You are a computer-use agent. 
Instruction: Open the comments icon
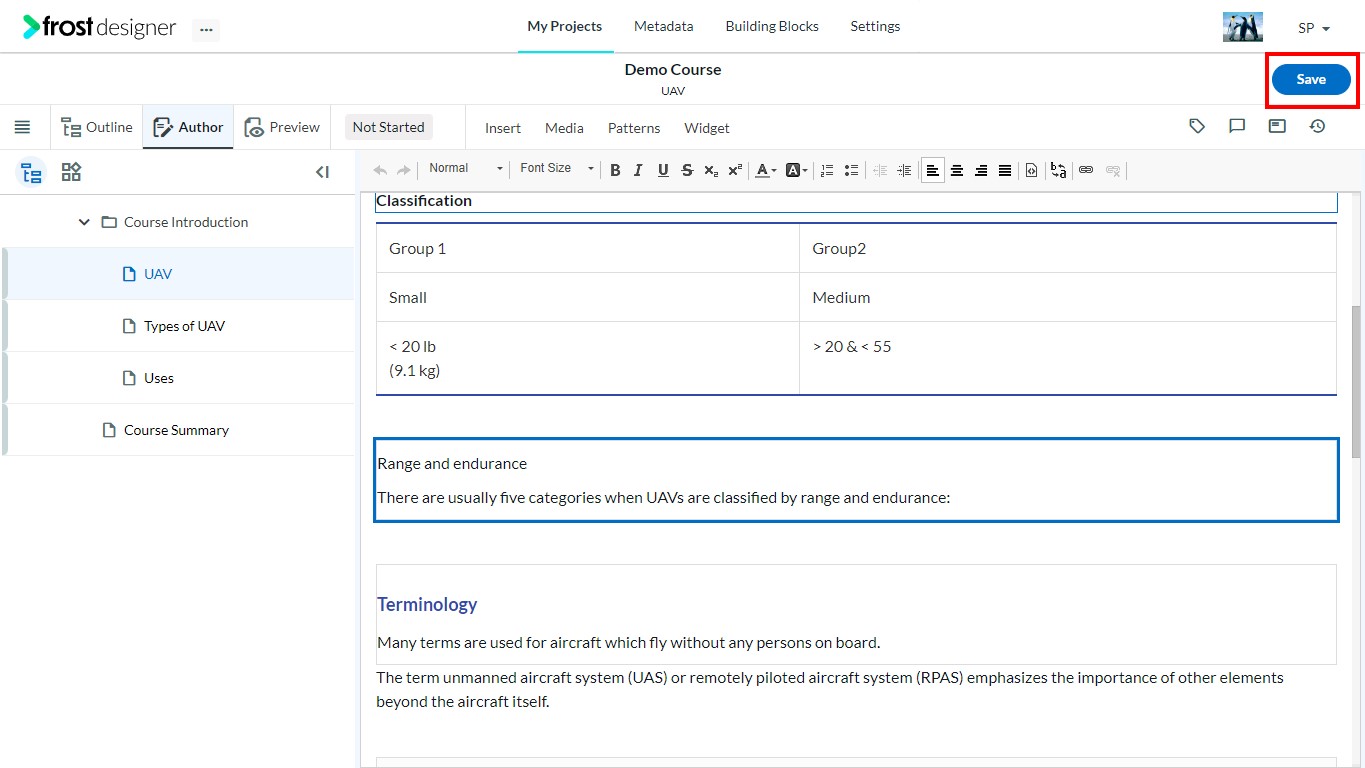click(x=1237, y=126)
